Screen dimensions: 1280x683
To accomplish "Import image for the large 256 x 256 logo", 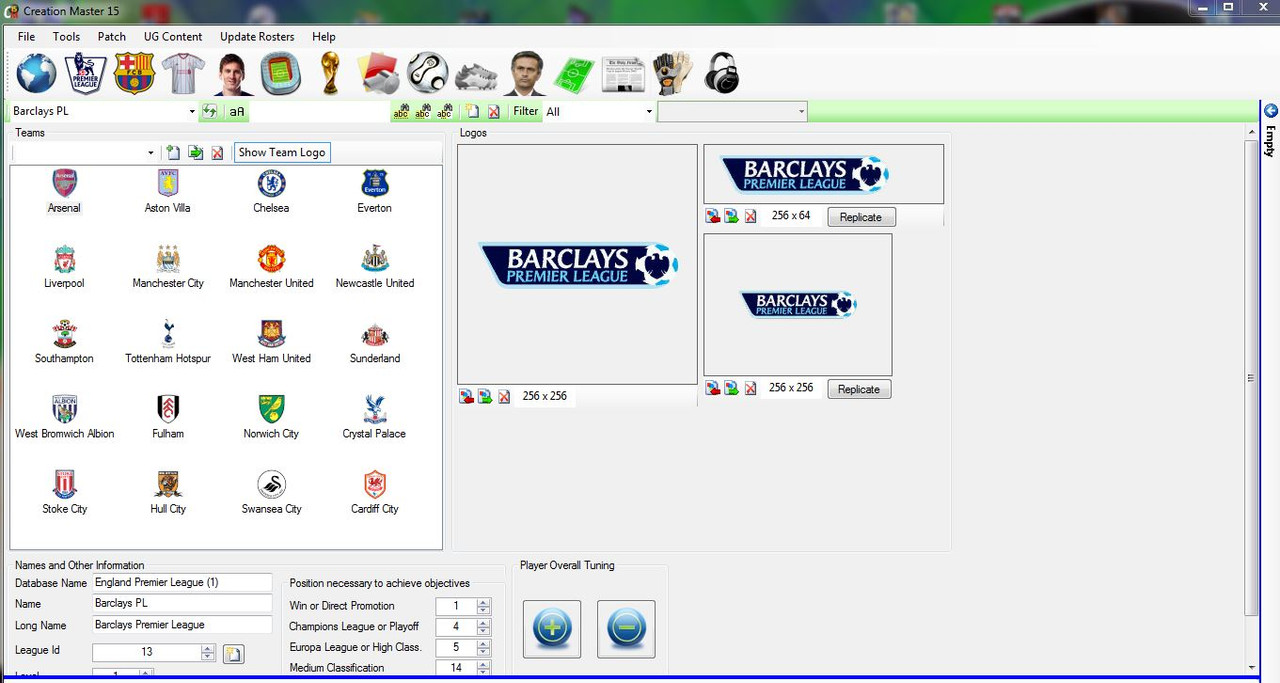I will tap(467, 396).
